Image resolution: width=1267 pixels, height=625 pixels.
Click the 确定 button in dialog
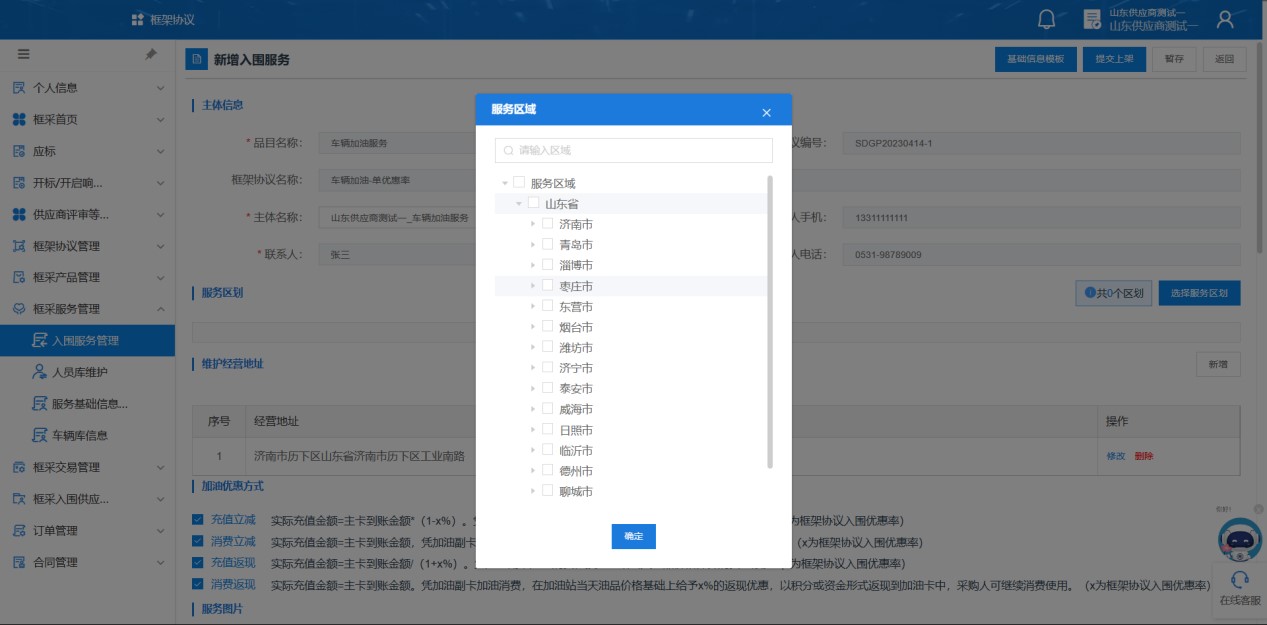click(x=633, y=536)
